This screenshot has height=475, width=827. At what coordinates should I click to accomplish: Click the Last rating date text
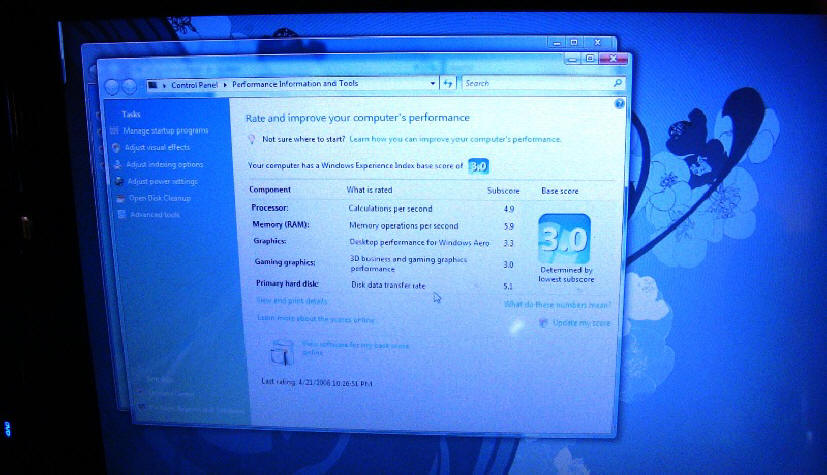point(317,383)
